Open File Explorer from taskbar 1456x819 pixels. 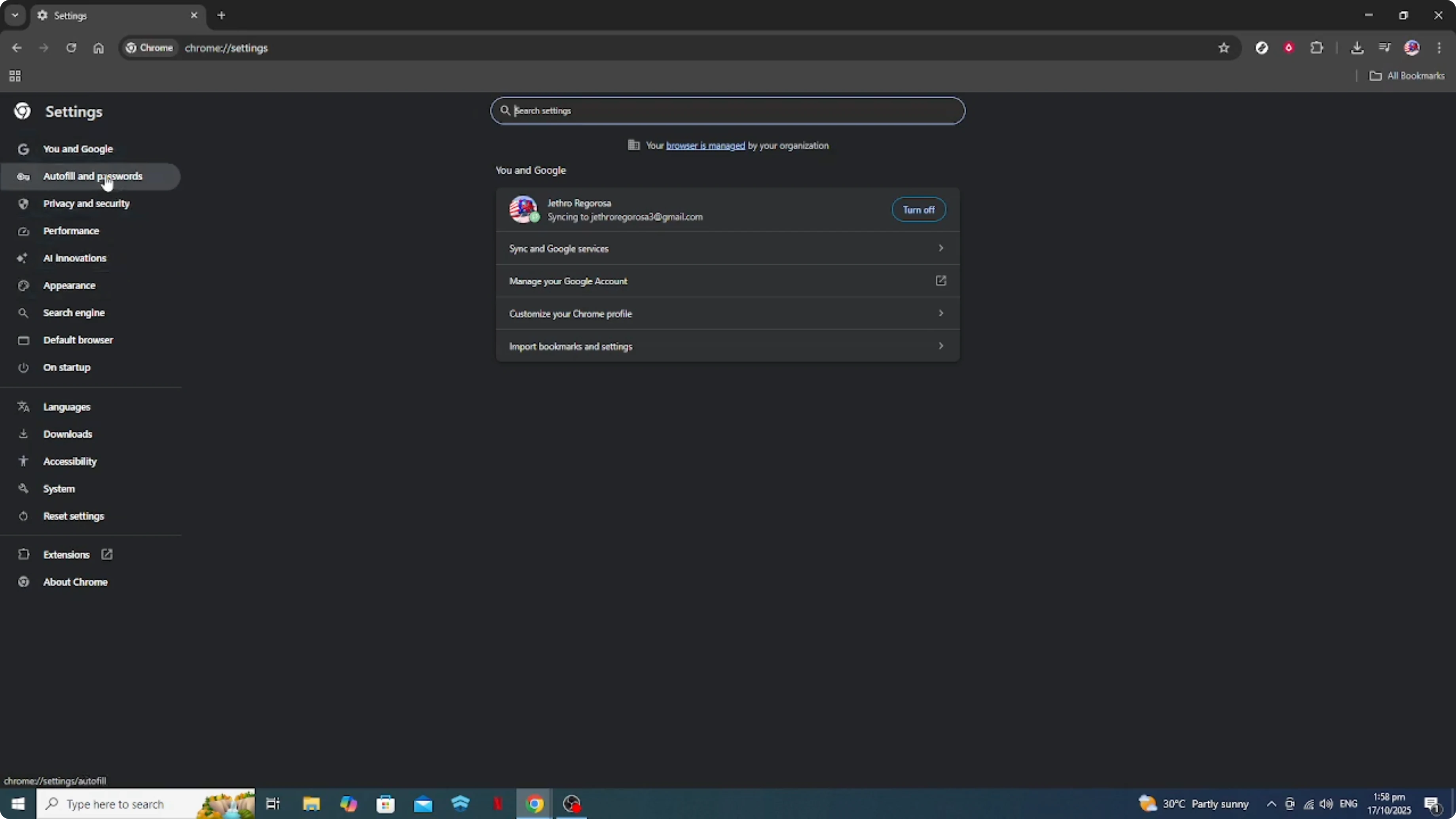pos(311,804)
